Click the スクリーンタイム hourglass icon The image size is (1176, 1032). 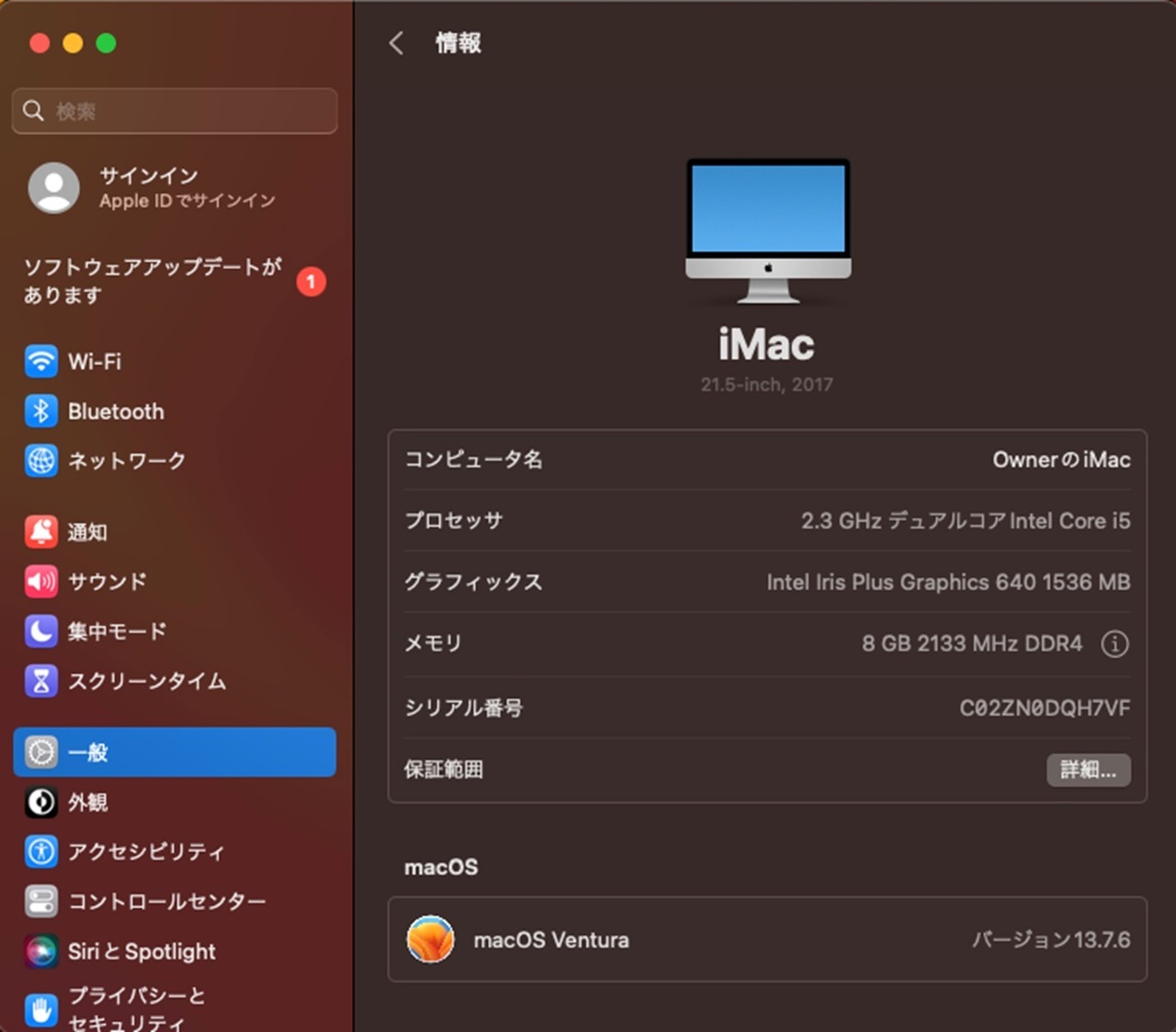point(41,681)
